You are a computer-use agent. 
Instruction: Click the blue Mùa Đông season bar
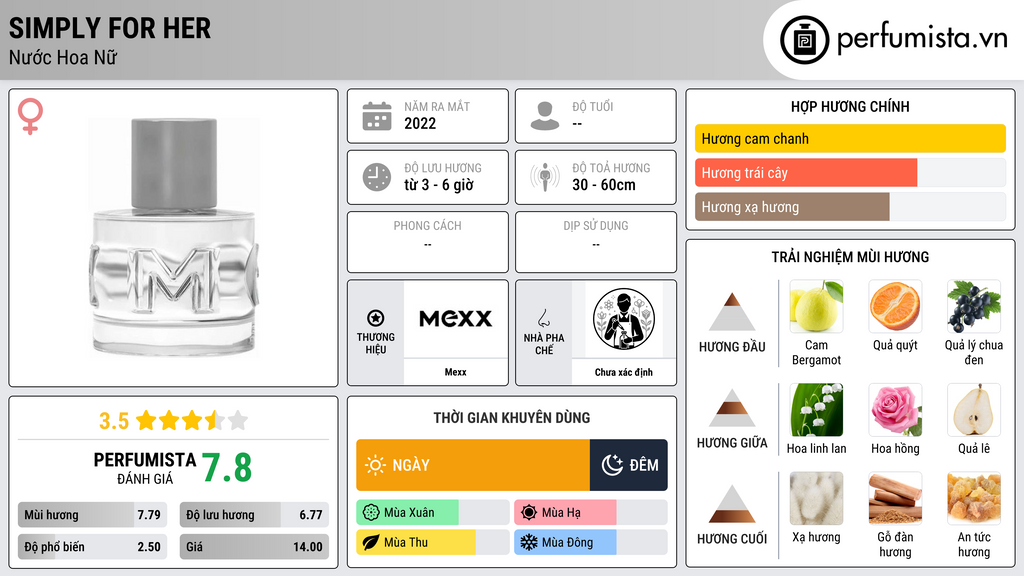tap(565, 542)
